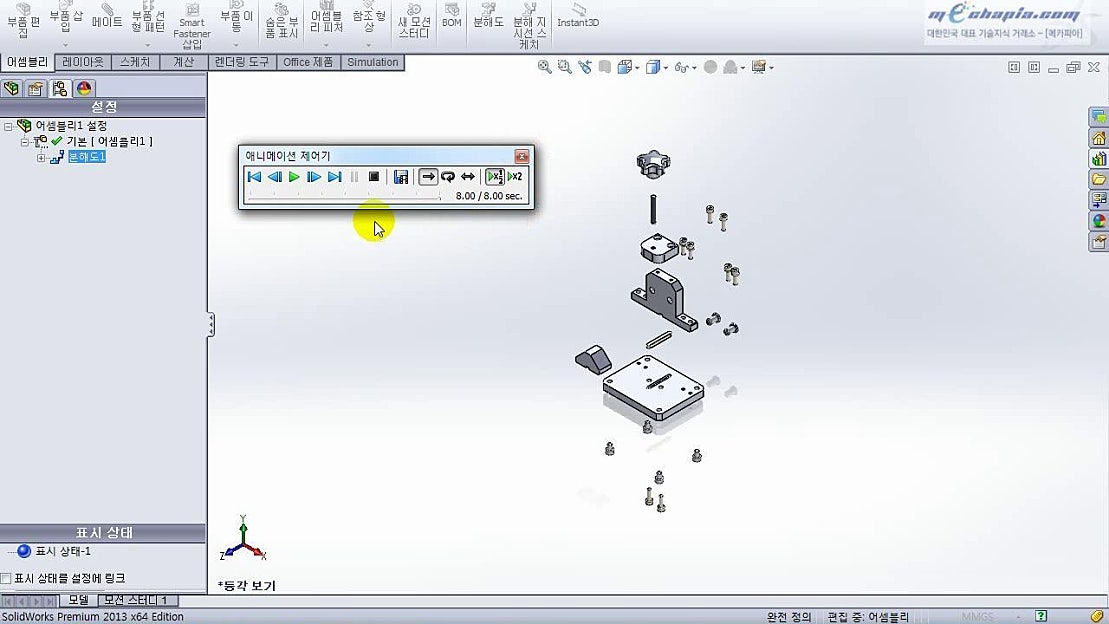The width and height of the screenshot is (1109, 624).
Task: Select the 부품 이동 (Move Component) tool
Action: coord(236,22)
